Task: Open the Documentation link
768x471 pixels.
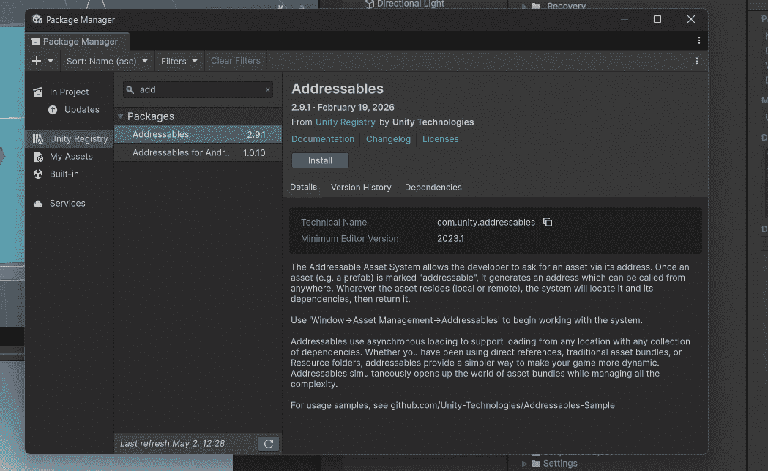Action: (x=323, y=139)
